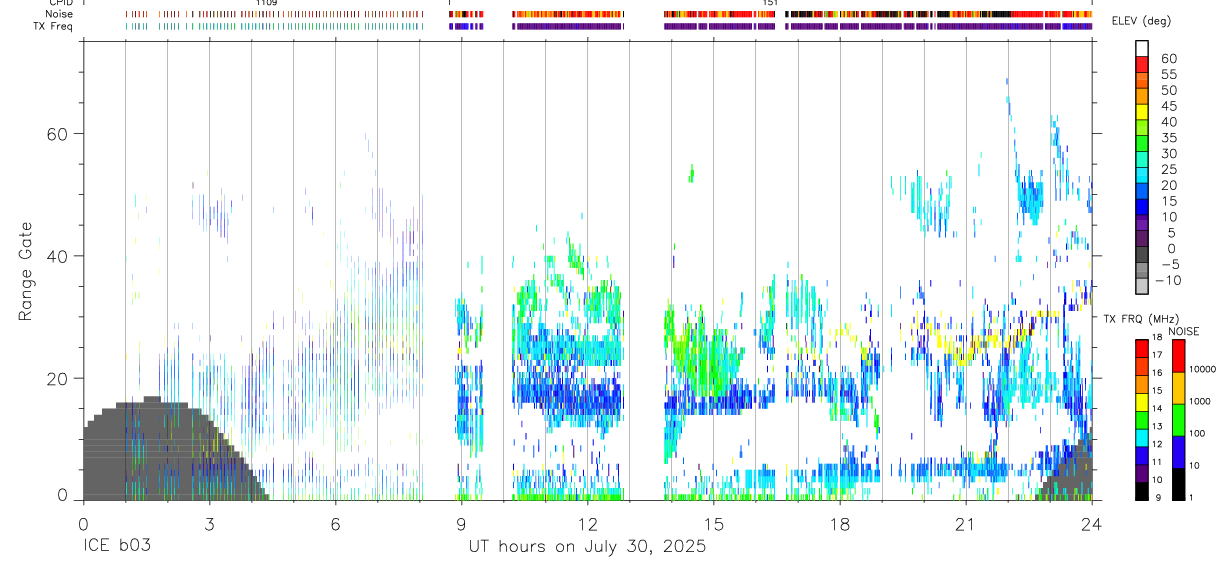Click y-axis tick label '60' on Range Gate axis
Image resolution: width=1228 pixels, height=567 pixels.
click(x=56, y=134)
